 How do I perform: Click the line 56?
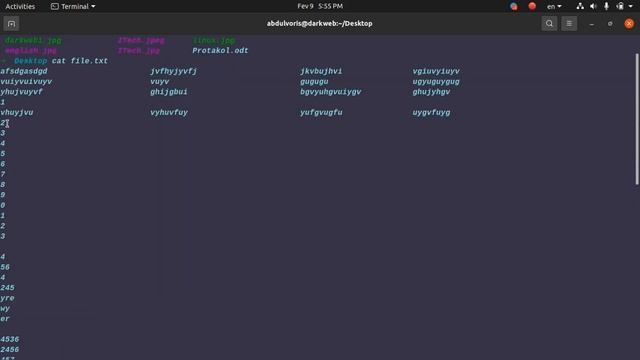(5, 267)
